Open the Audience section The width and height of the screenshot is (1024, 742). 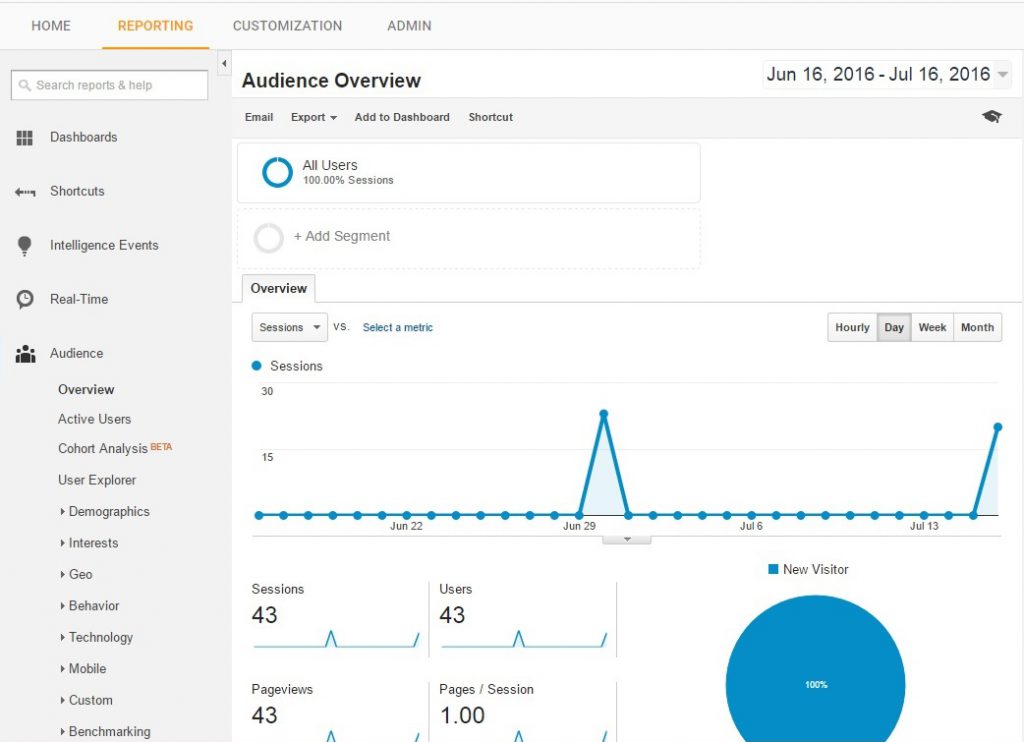[75, 353]
